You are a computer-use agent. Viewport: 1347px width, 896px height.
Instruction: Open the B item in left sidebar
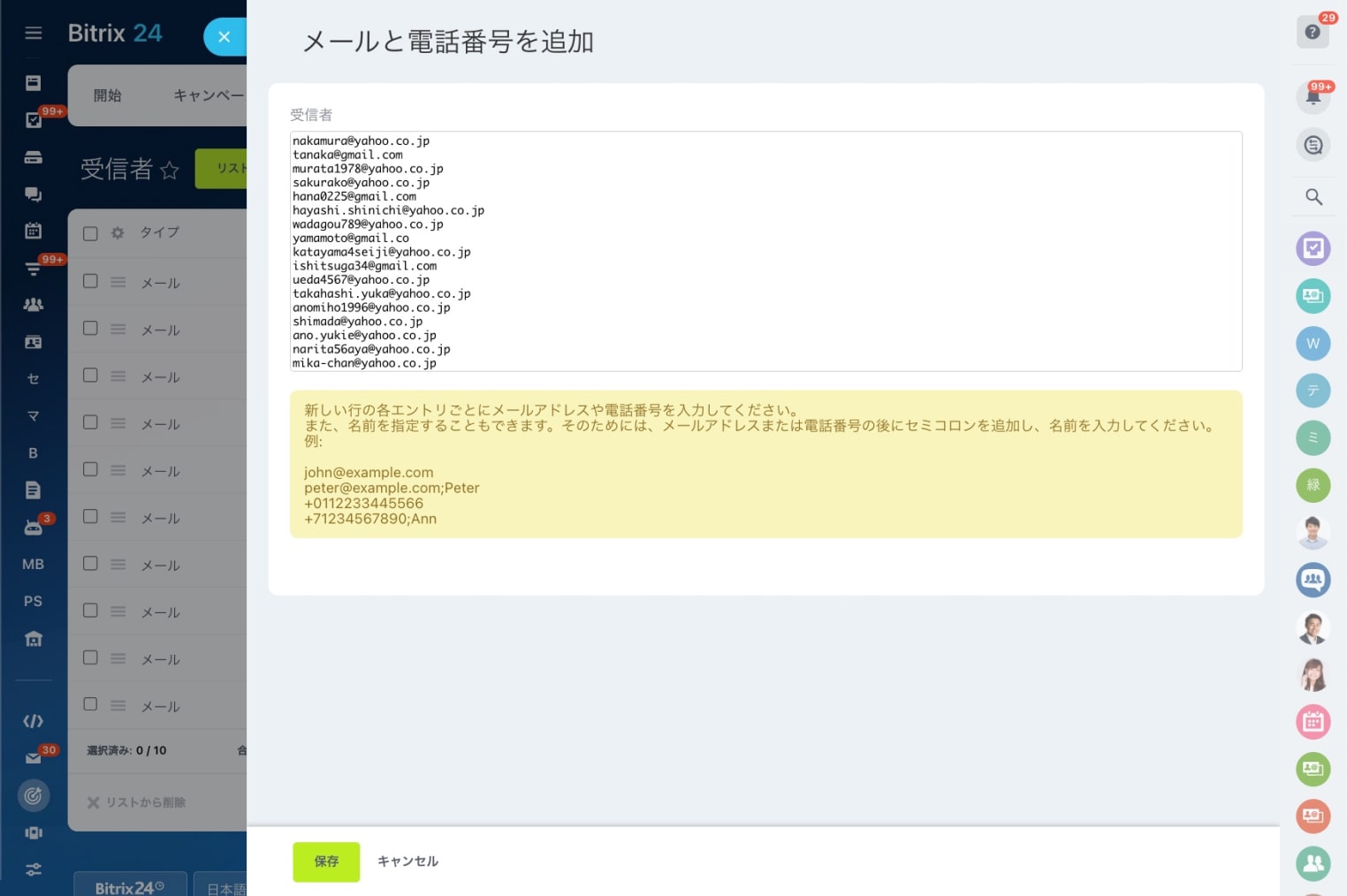34,453
